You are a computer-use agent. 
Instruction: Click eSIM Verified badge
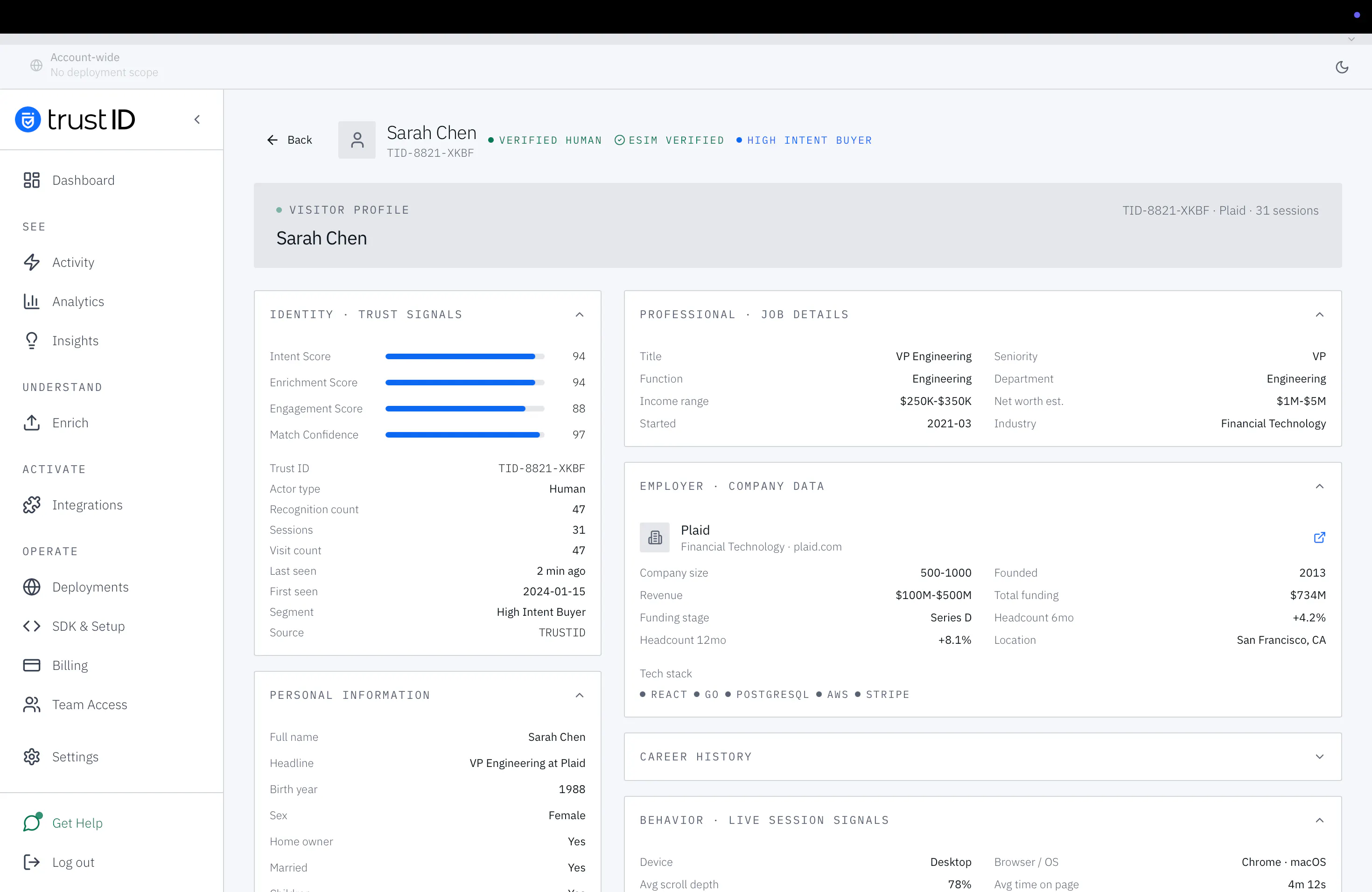(x=669, y=140)
